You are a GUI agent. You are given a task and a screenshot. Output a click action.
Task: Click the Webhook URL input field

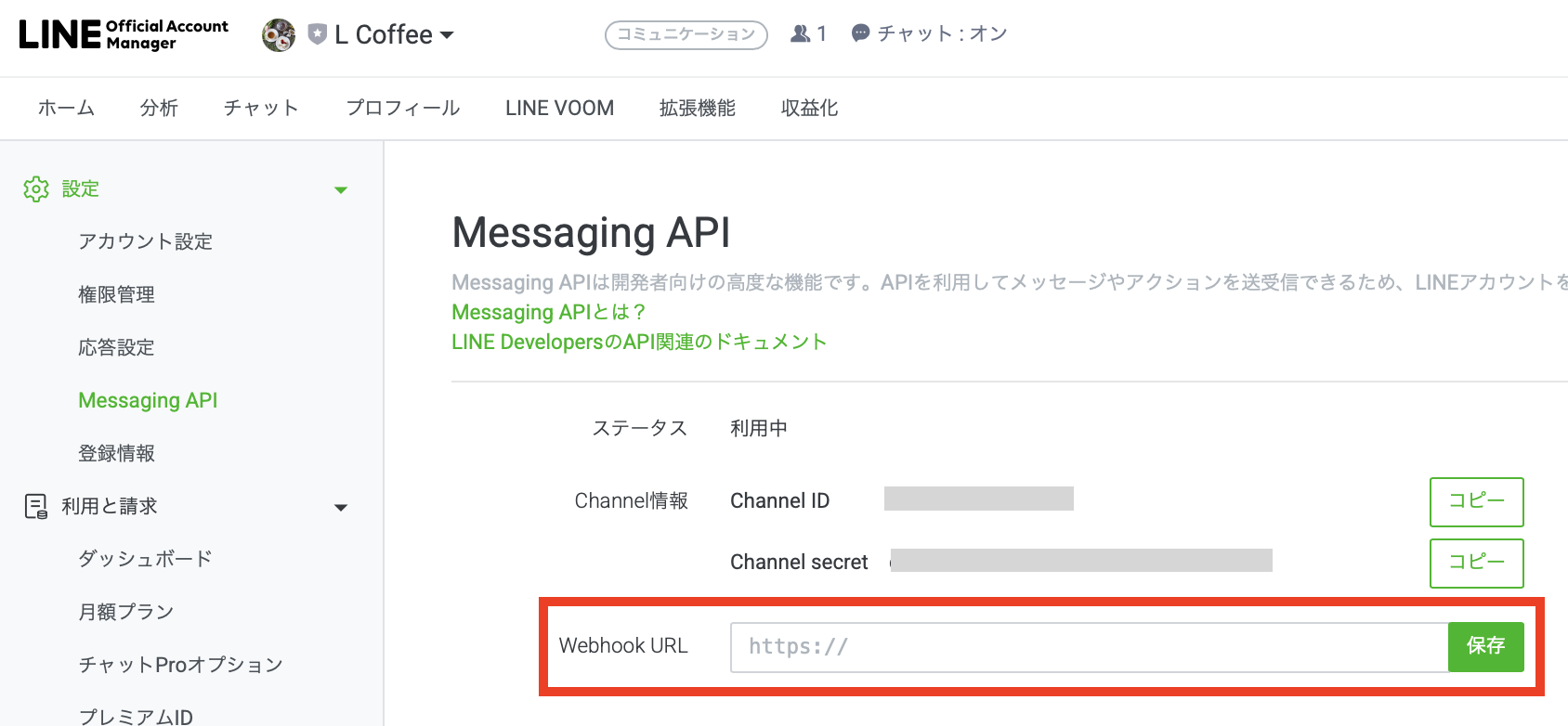click(1090, 647)
